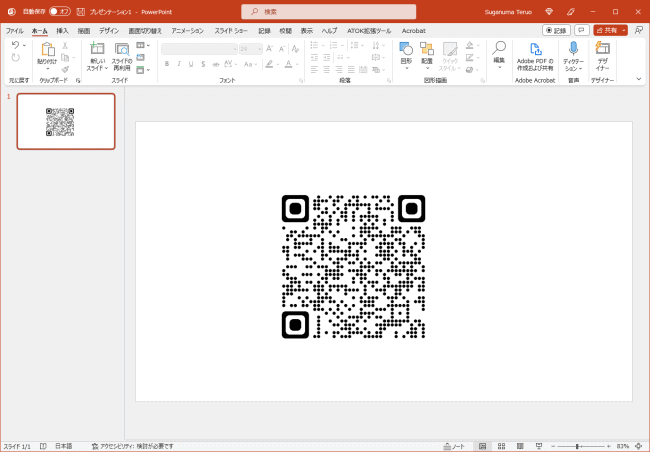This screenshot has height=452, width=650.
Task: Open the font name combo box
Action: pos(199,49)
